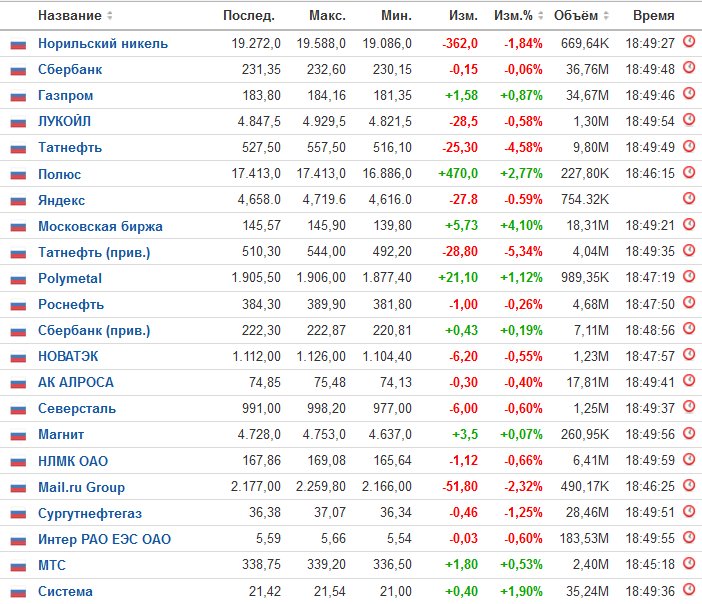The width and height of the screenshot is (702, 604).
Task: Click the Время column header
Action: point(654,16)
